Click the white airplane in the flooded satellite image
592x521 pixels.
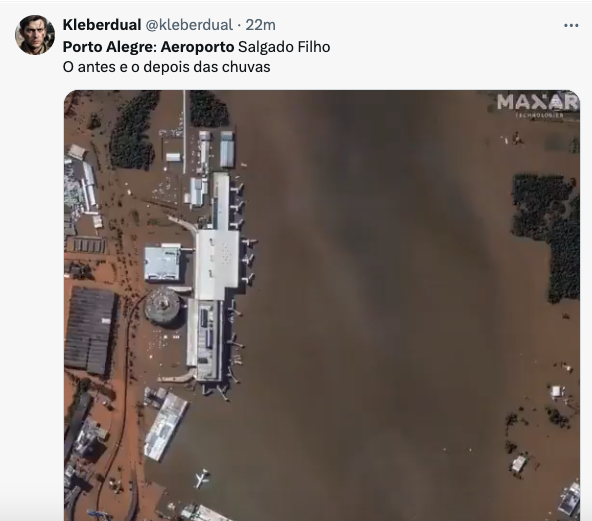(202, 479)
